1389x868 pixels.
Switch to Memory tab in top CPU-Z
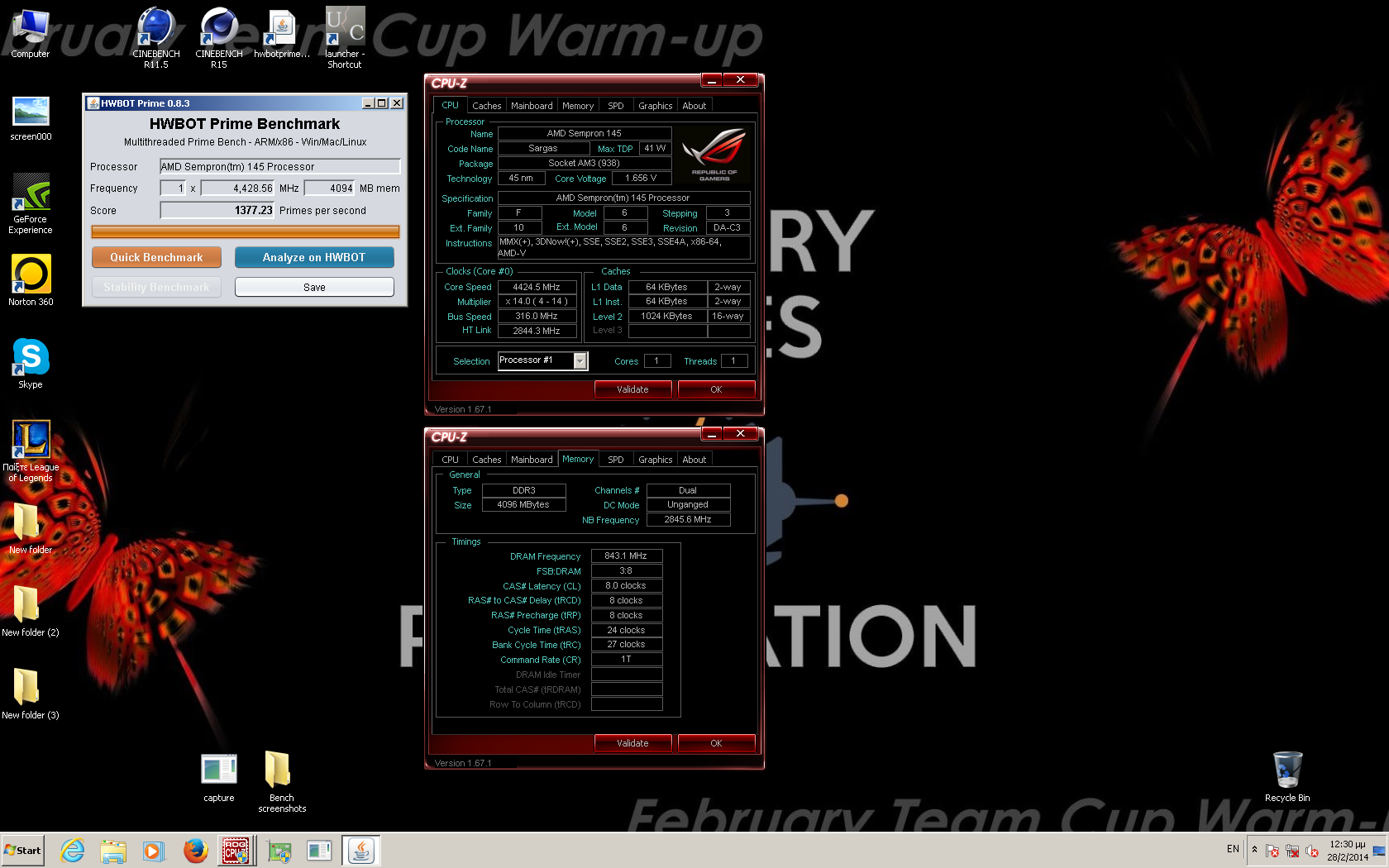pos(578,106)
